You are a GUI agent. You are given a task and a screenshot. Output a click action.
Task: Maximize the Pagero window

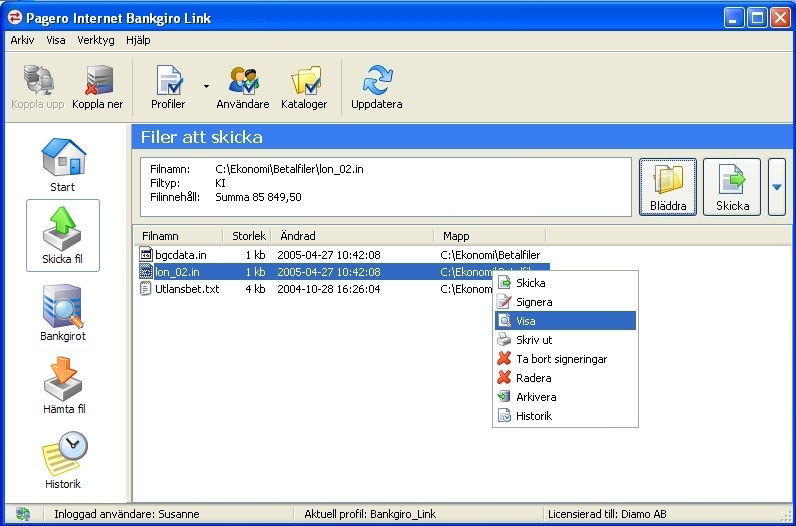pos(757,19)
